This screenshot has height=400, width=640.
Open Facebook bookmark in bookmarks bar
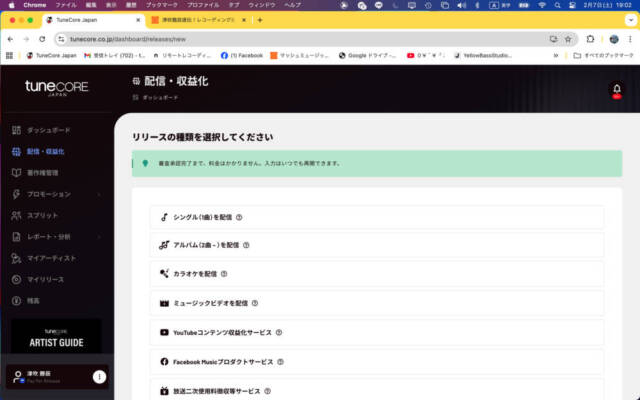[x=241, y=55]
